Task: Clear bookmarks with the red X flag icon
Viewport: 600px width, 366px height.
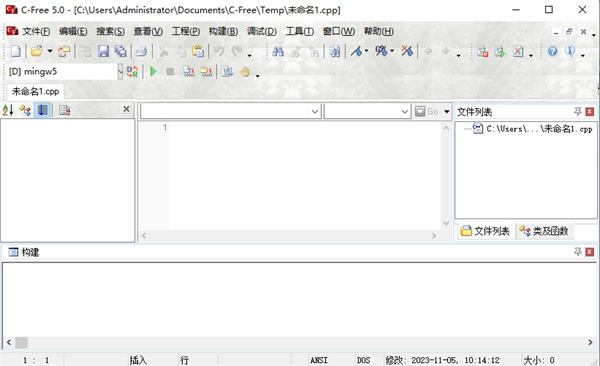Action: 407,51
